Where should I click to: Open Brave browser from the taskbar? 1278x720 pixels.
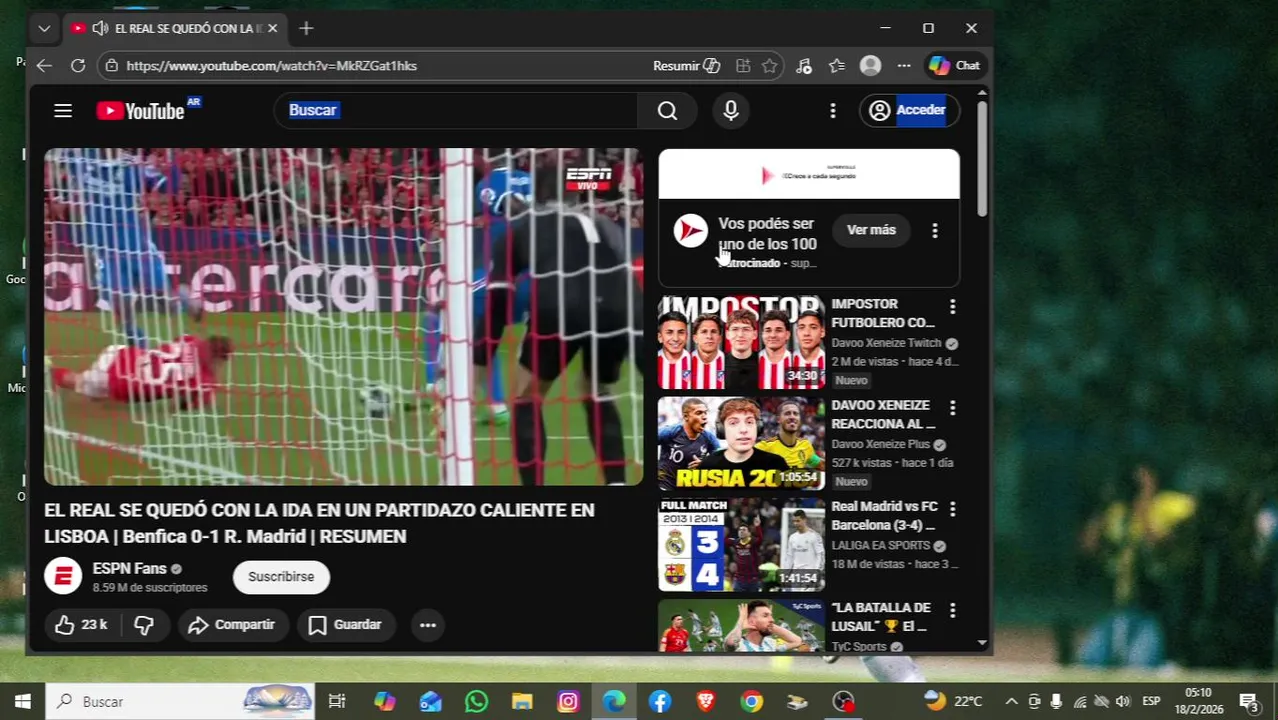[706, 702]
